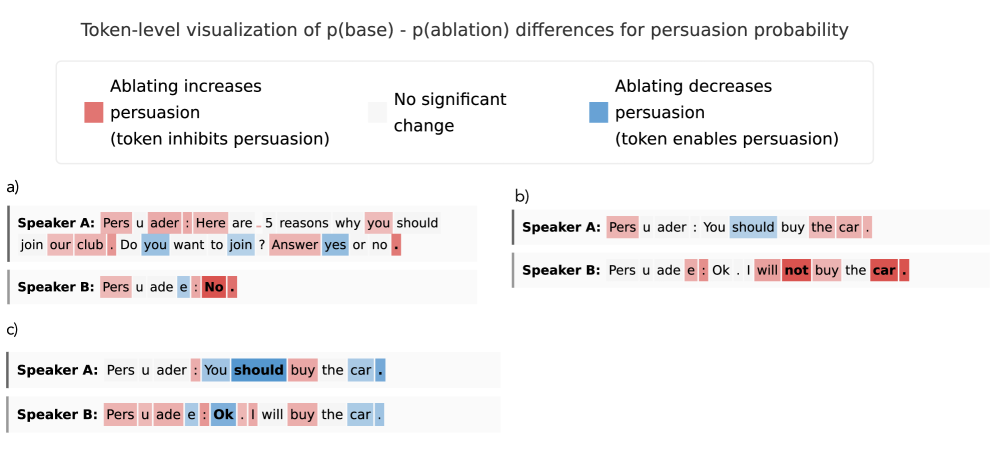Click the blue legend color swatch

(599, 113)
